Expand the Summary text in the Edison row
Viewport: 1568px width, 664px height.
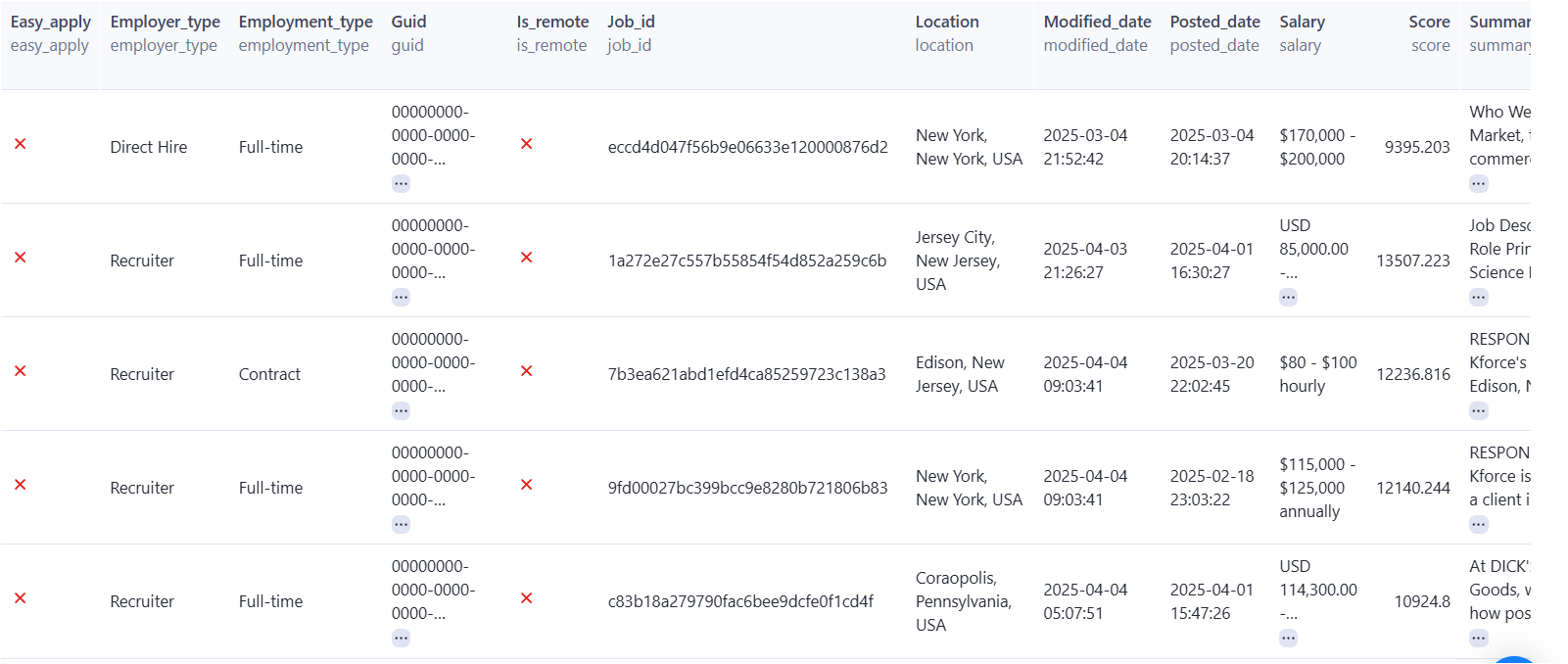point(1478,410)
